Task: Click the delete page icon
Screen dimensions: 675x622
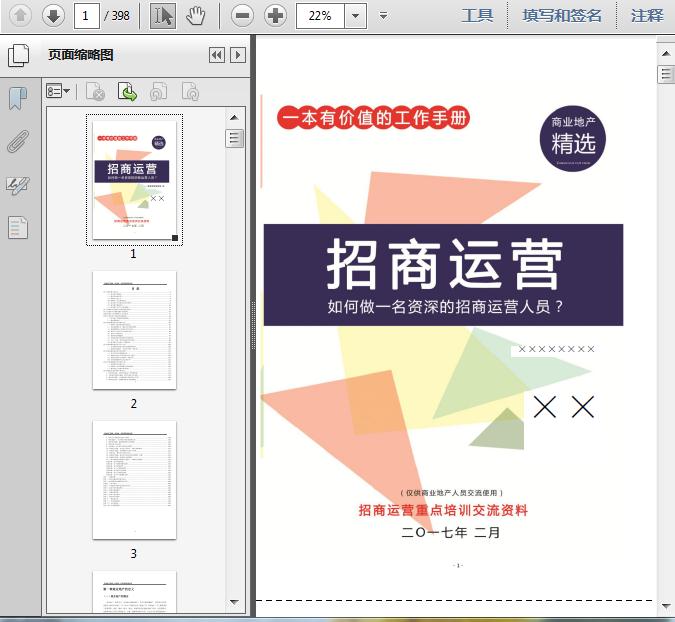Action: coord(96,91)
